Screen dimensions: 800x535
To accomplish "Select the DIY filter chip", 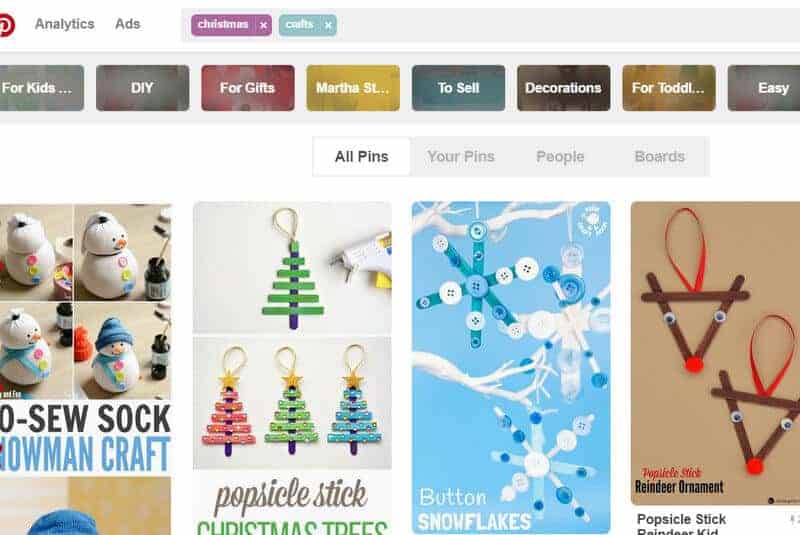I will (142, 88).
